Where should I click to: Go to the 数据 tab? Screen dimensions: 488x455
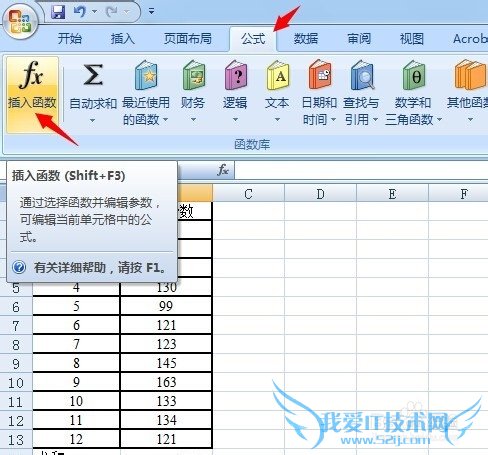pyautogui.click(x=306, y=39)
